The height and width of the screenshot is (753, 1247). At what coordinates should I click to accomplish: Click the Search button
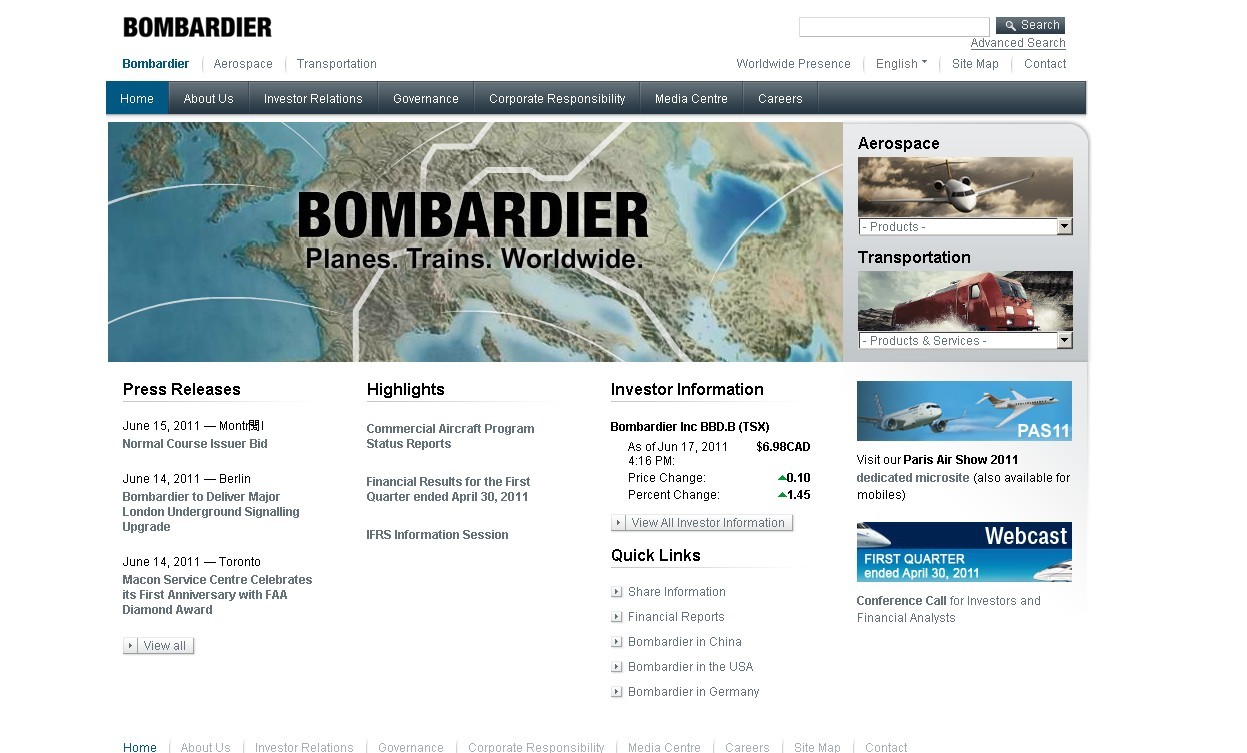[x=1030, y=25]
